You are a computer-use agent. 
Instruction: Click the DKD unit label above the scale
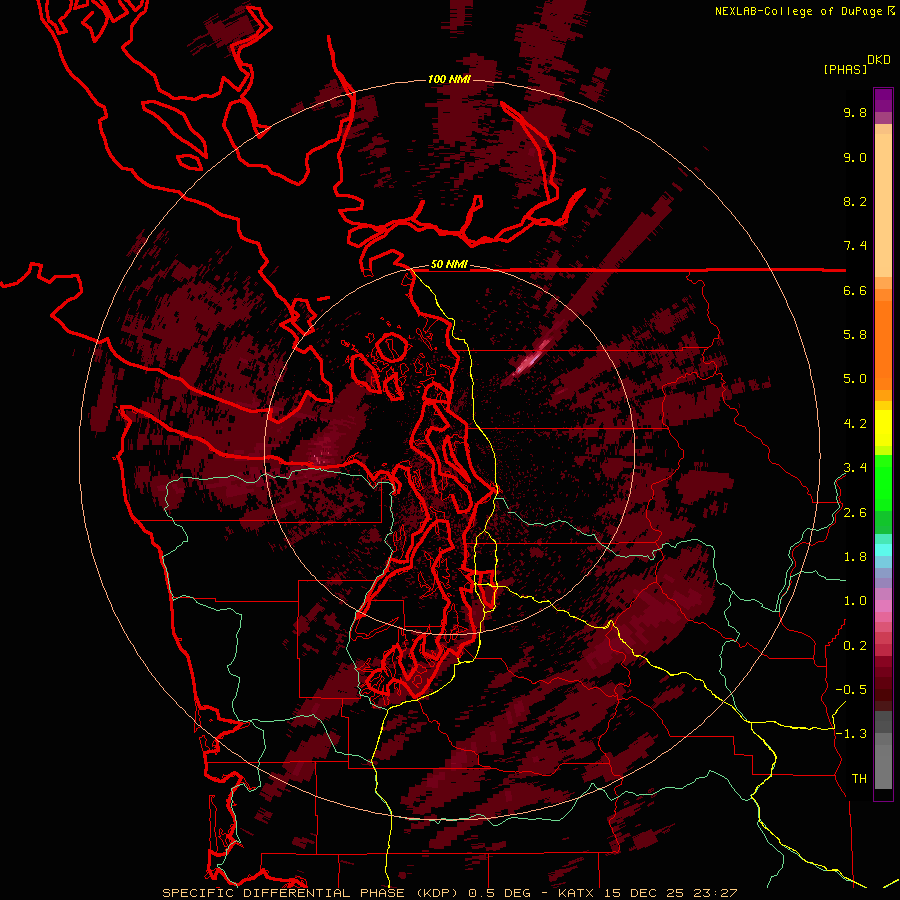pyautogui.click(x=878, y=60)
